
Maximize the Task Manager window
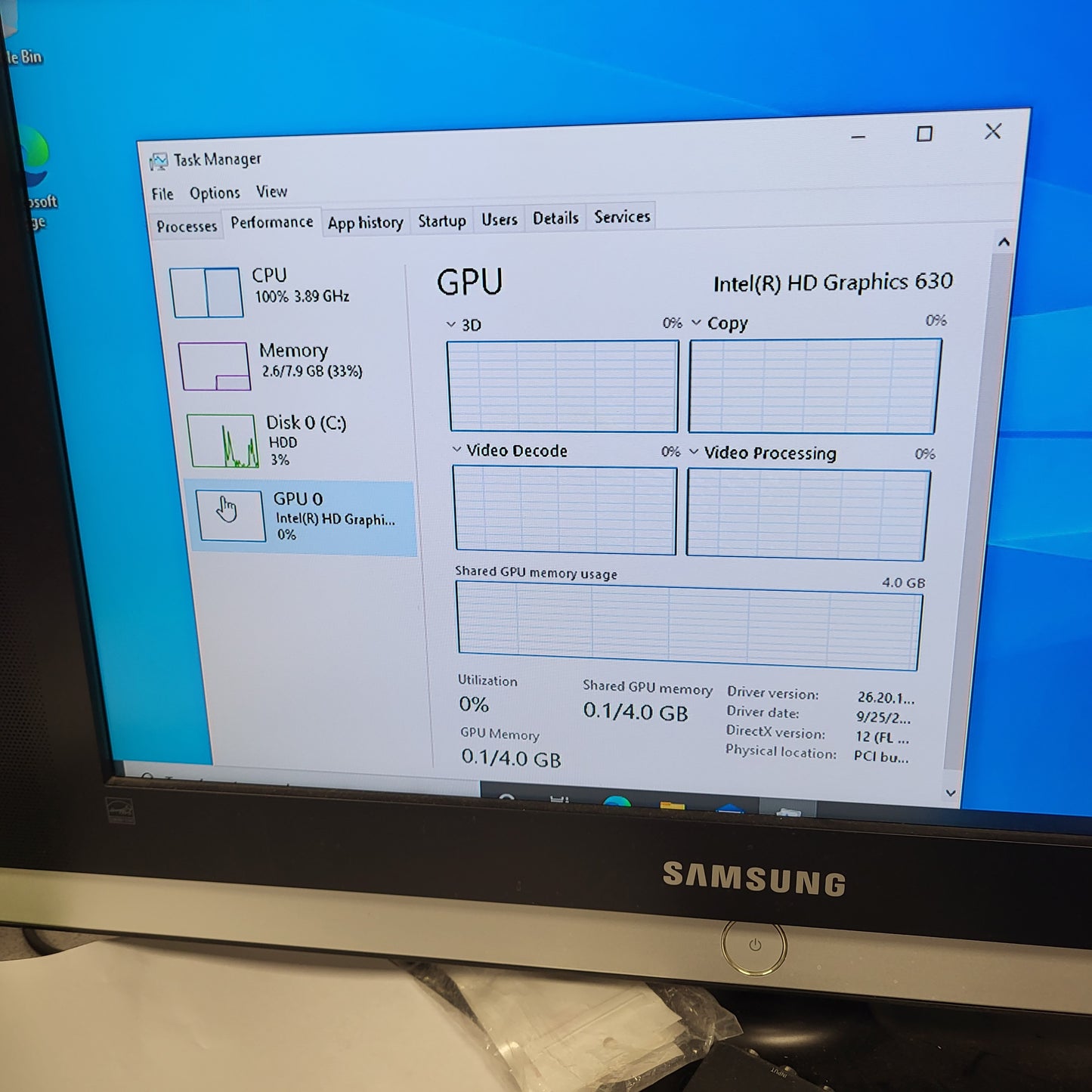click(924, 135)
